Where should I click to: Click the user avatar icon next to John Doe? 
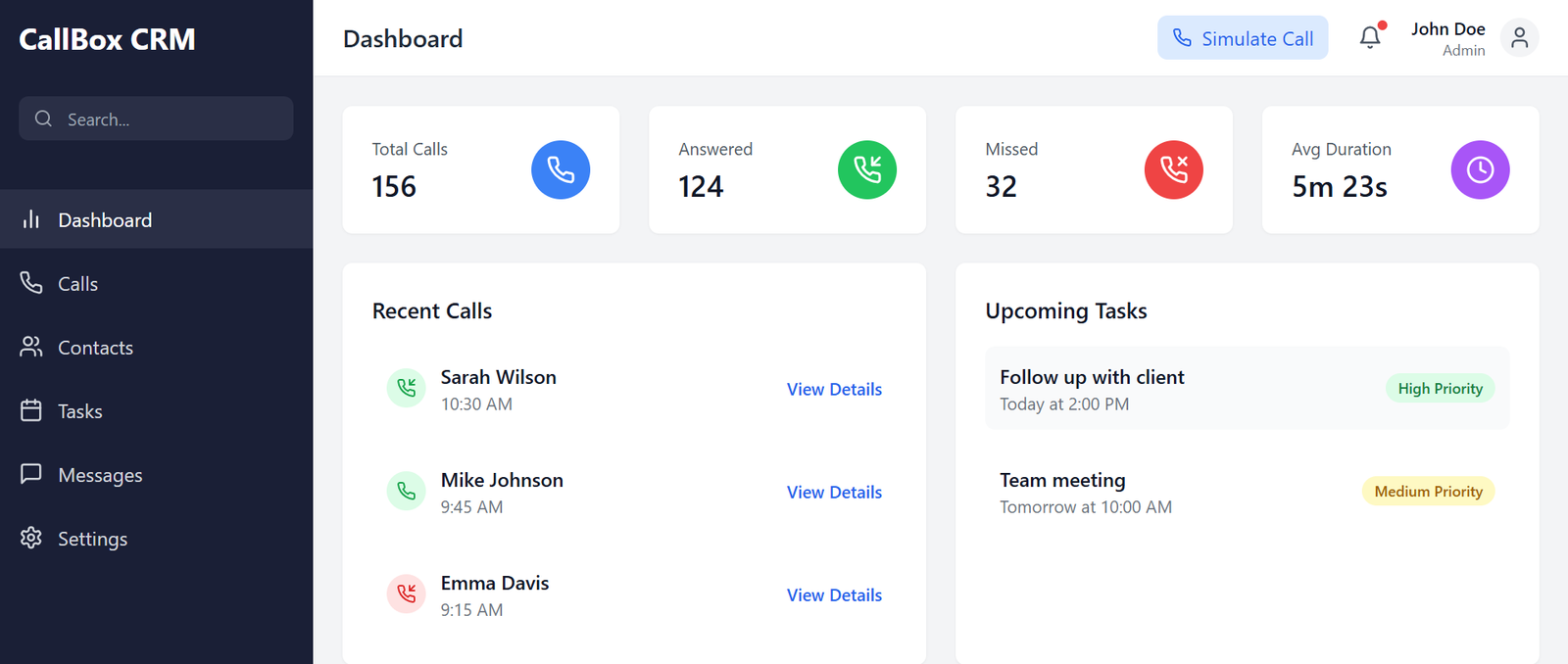pos(1519,37)
